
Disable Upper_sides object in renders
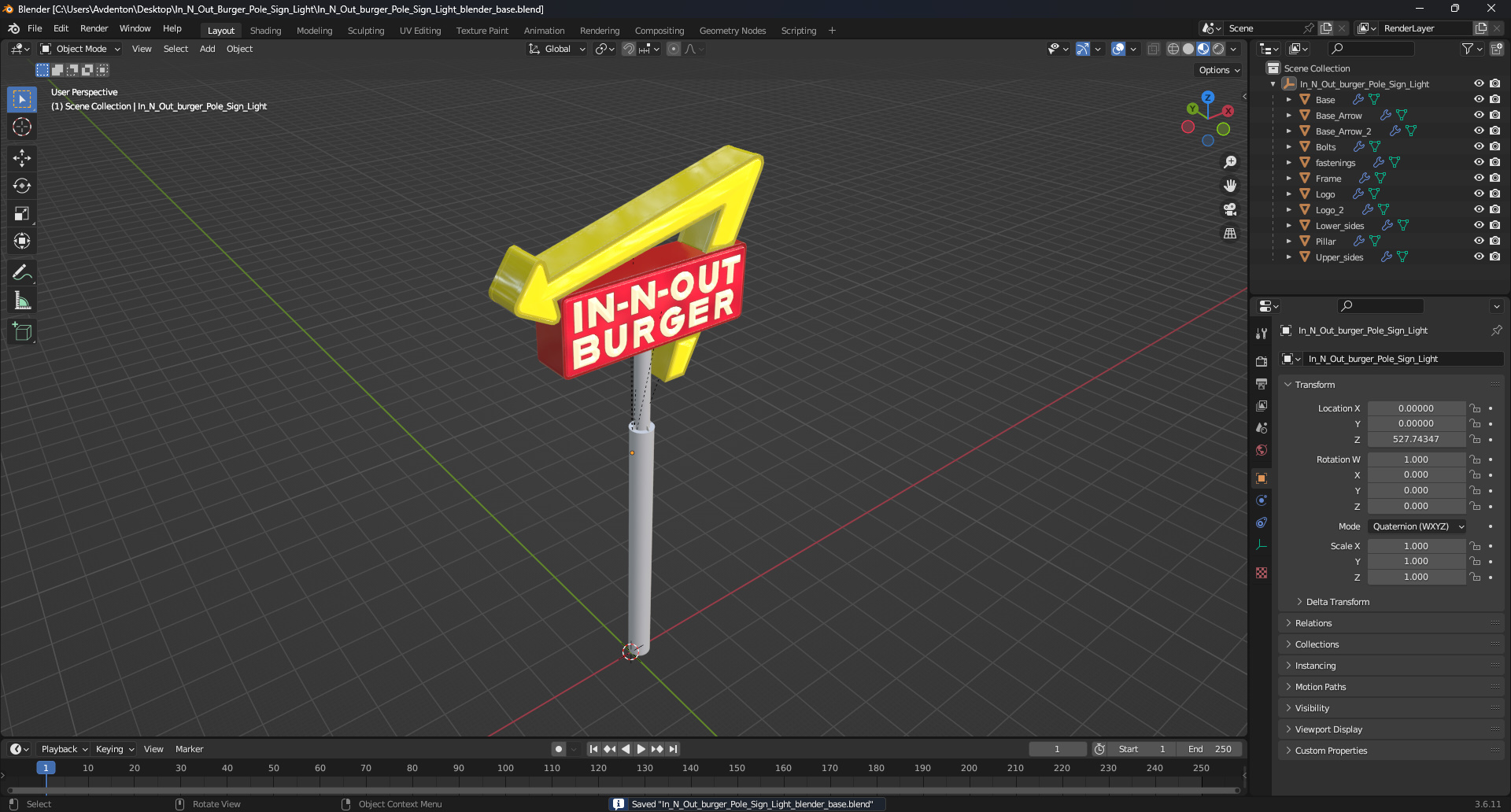(x=1494, y=257)
